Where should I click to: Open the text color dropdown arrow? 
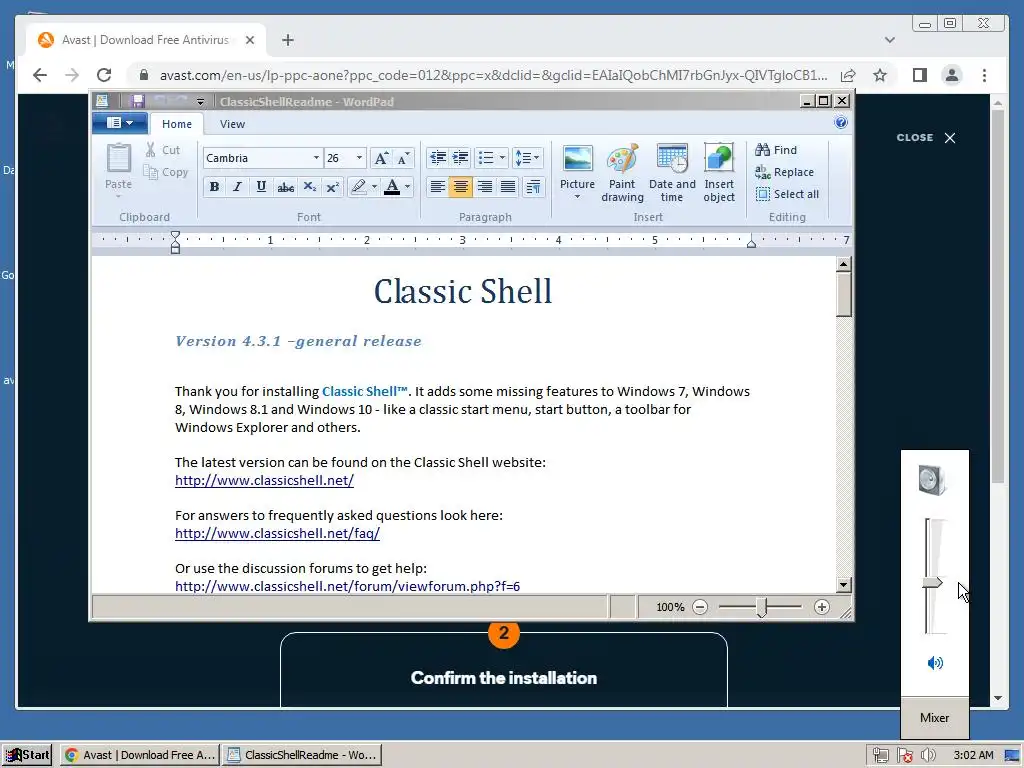click(x=408, y=187)
